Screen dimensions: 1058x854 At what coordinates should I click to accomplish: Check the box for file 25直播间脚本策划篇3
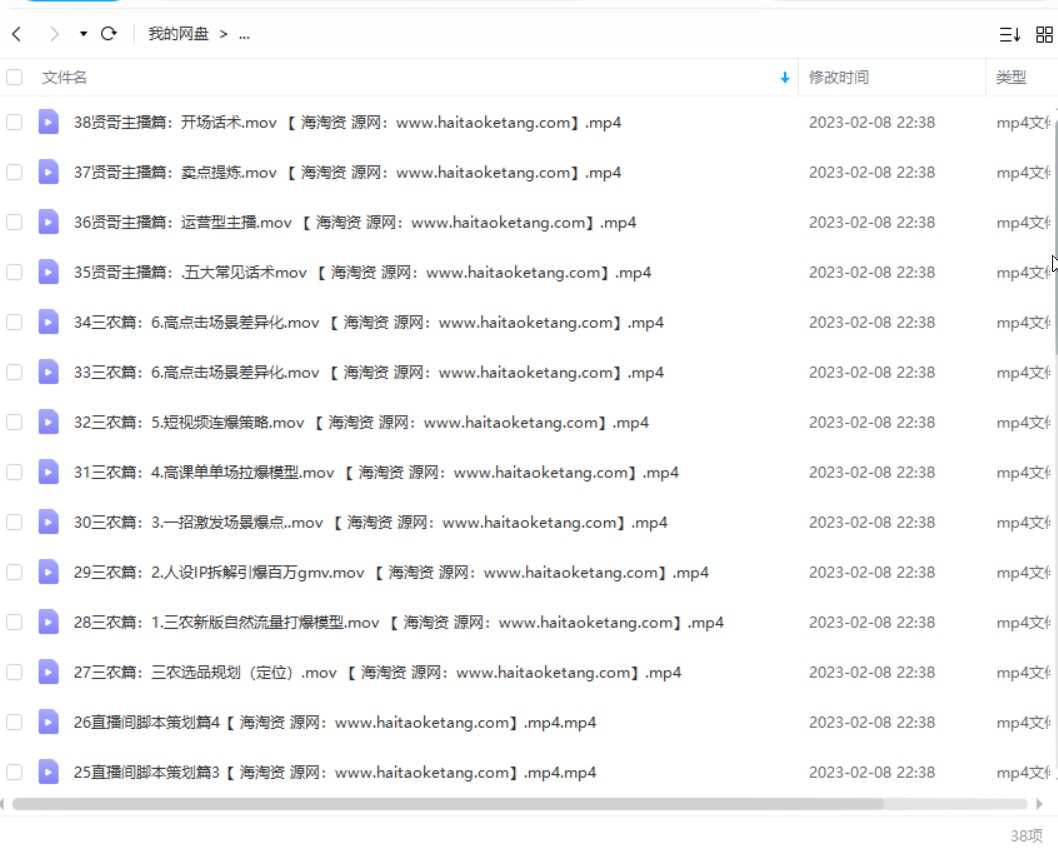pos(14,772)
